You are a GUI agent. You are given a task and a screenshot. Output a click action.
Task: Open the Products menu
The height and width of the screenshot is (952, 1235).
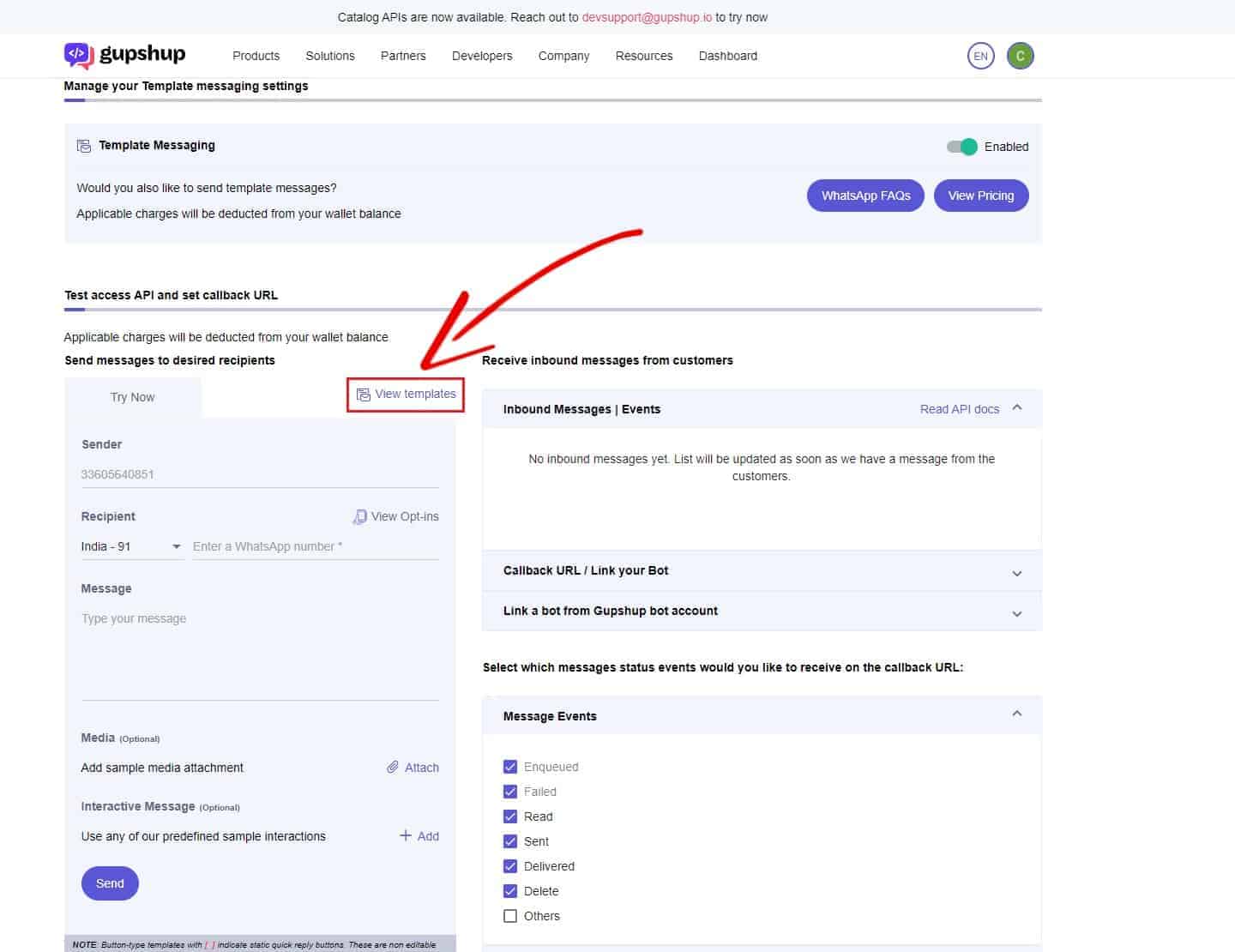coord(256,56)
